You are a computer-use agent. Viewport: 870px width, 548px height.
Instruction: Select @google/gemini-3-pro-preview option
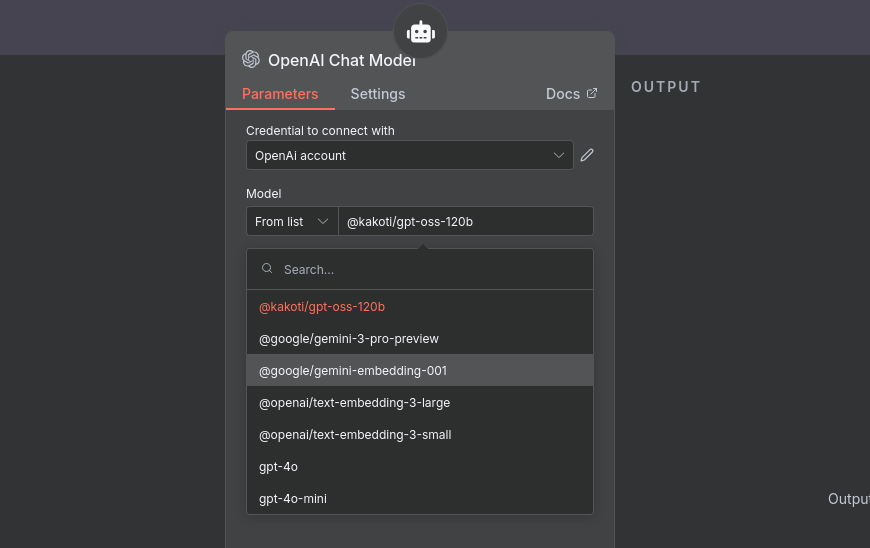coord(348,338)
